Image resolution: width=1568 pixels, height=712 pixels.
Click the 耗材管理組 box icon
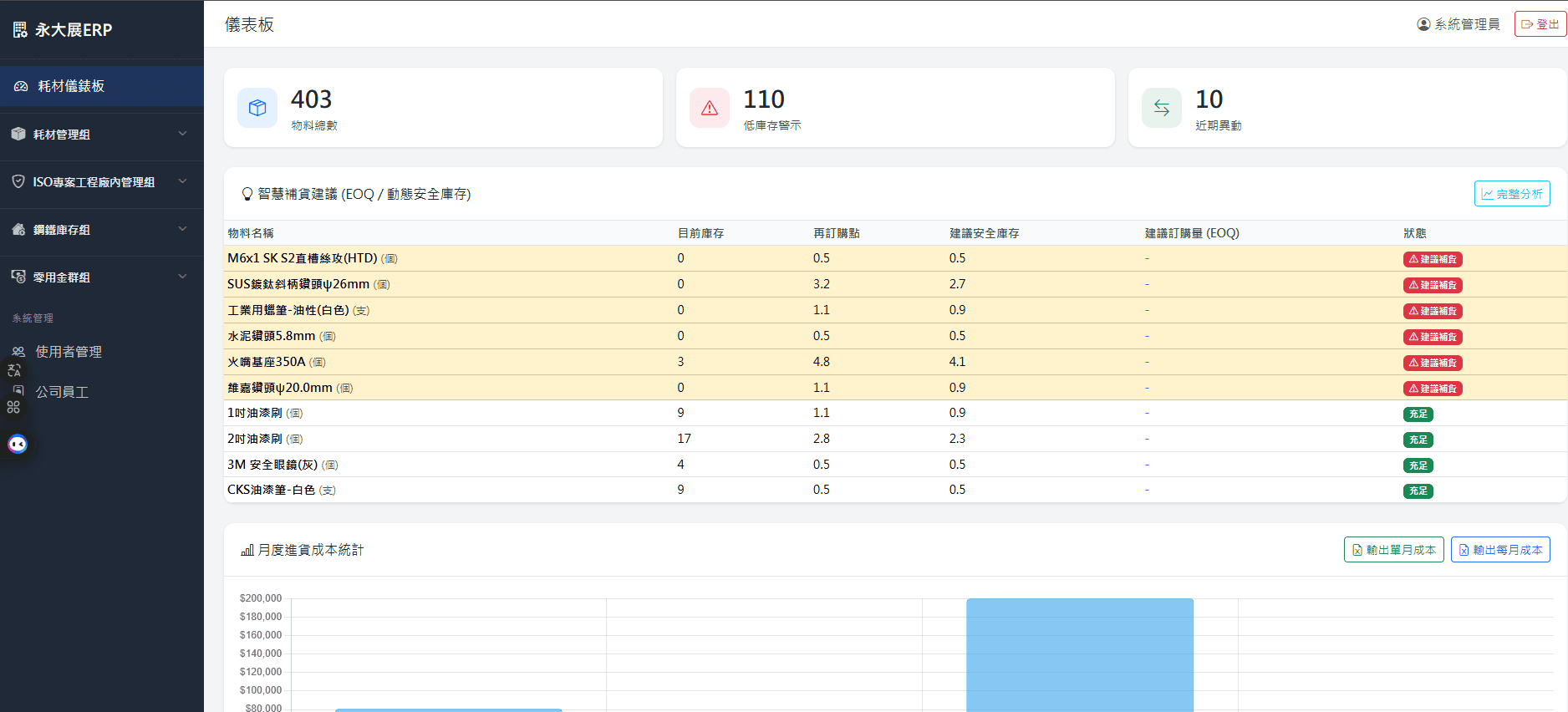[18, 134]
